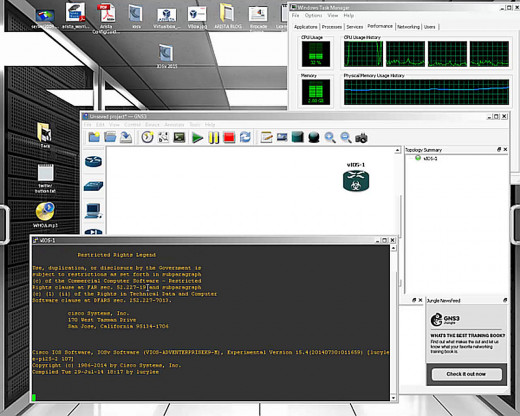The height and width of the screenshot is (416, 520).
Task: Select the Arista Config PDF desktop icon
Action: [106, 17]
